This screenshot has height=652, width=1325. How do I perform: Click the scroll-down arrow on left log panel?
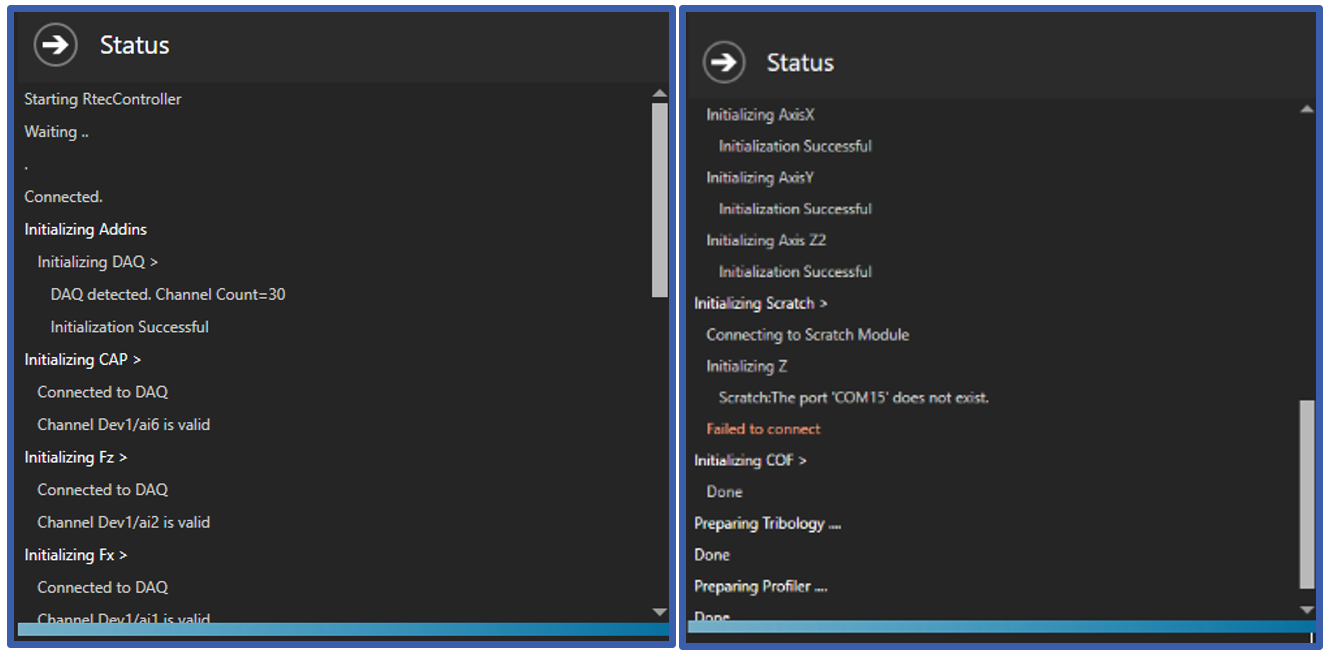pos(661,611)
